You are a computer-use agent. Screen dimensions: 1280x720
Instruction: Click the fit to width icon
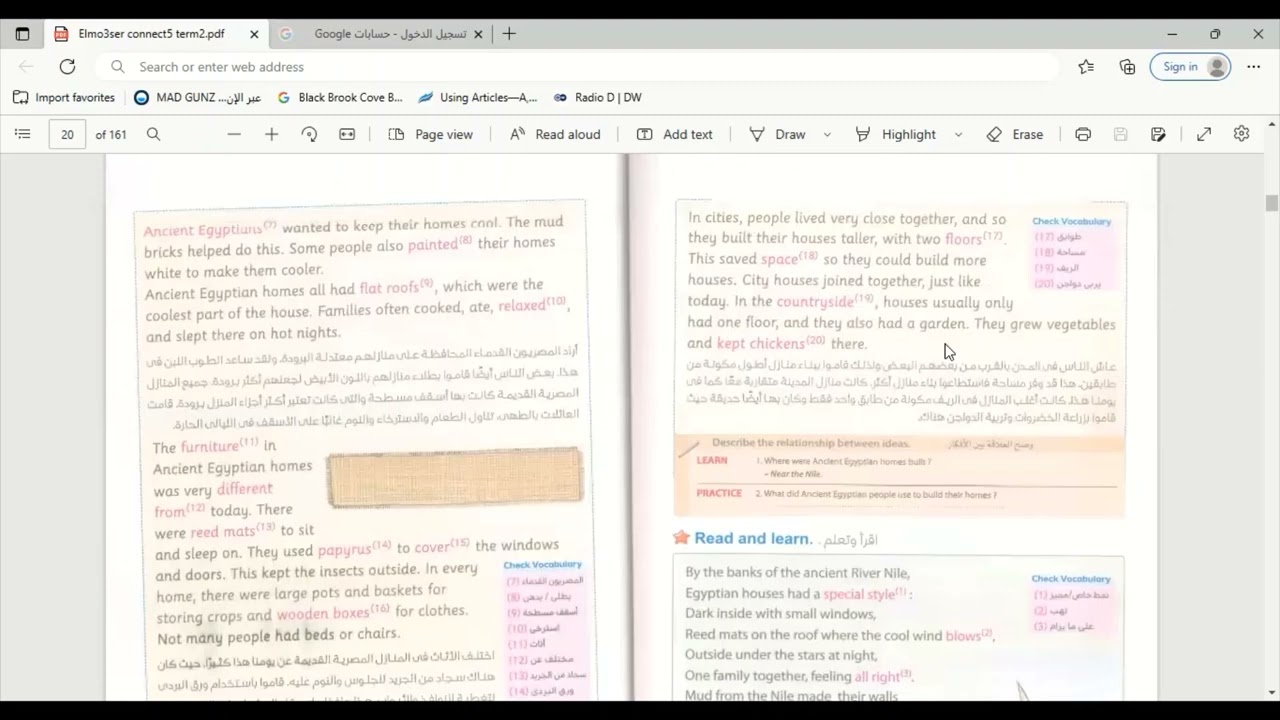coord(347,134)
